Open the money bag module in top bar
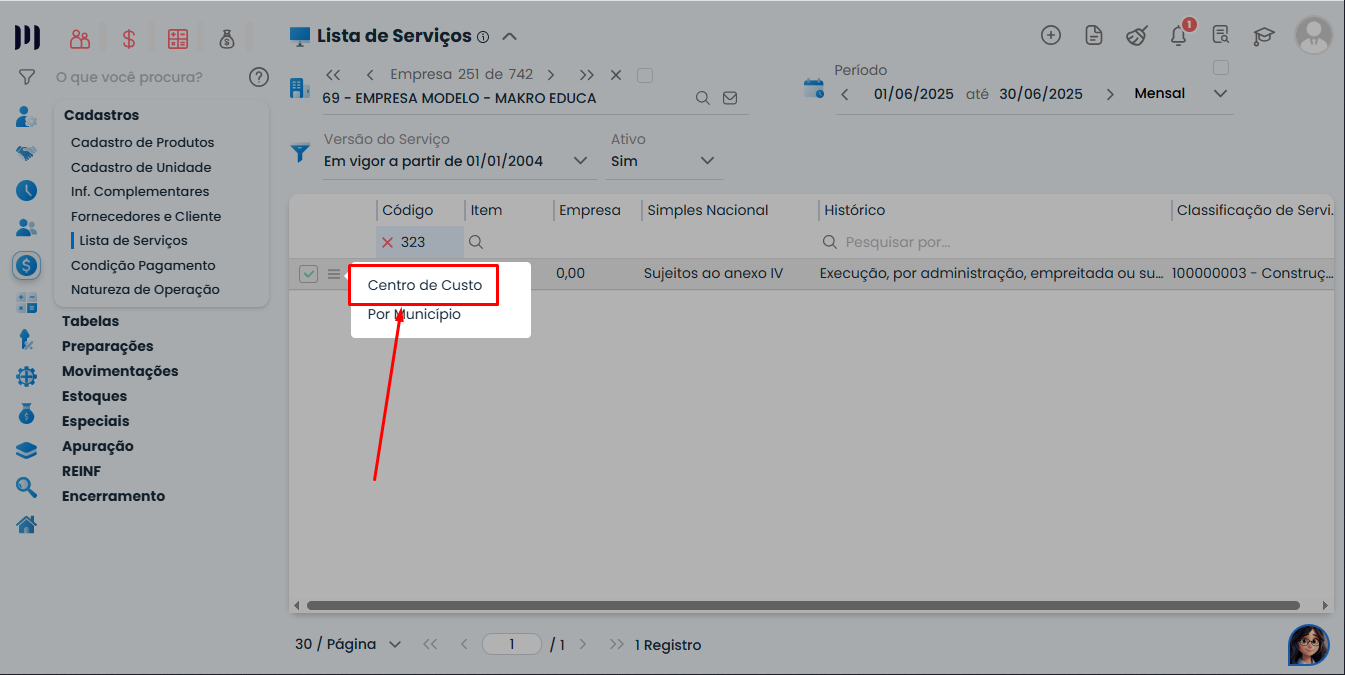The image size is (1345, 675). (x=227, y=39)
